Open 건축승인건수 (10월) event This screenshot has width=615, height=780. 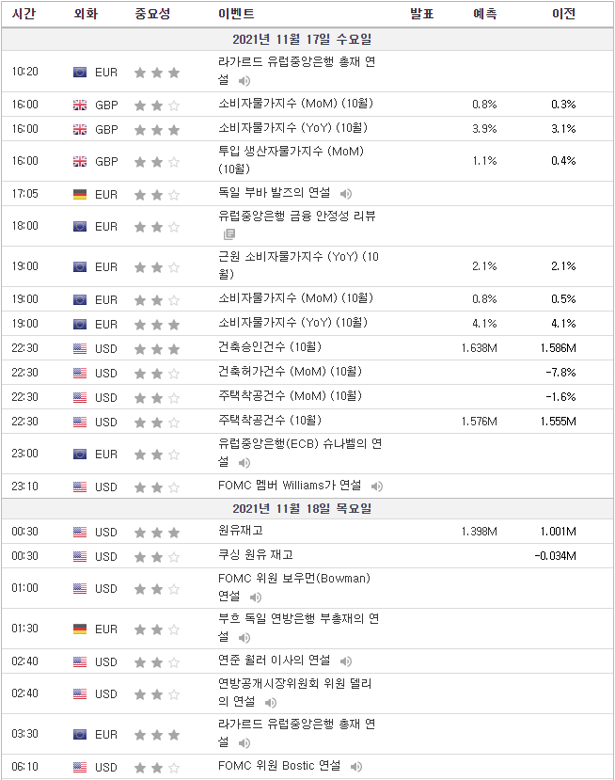pyautogui.click(x=270, y=347)
